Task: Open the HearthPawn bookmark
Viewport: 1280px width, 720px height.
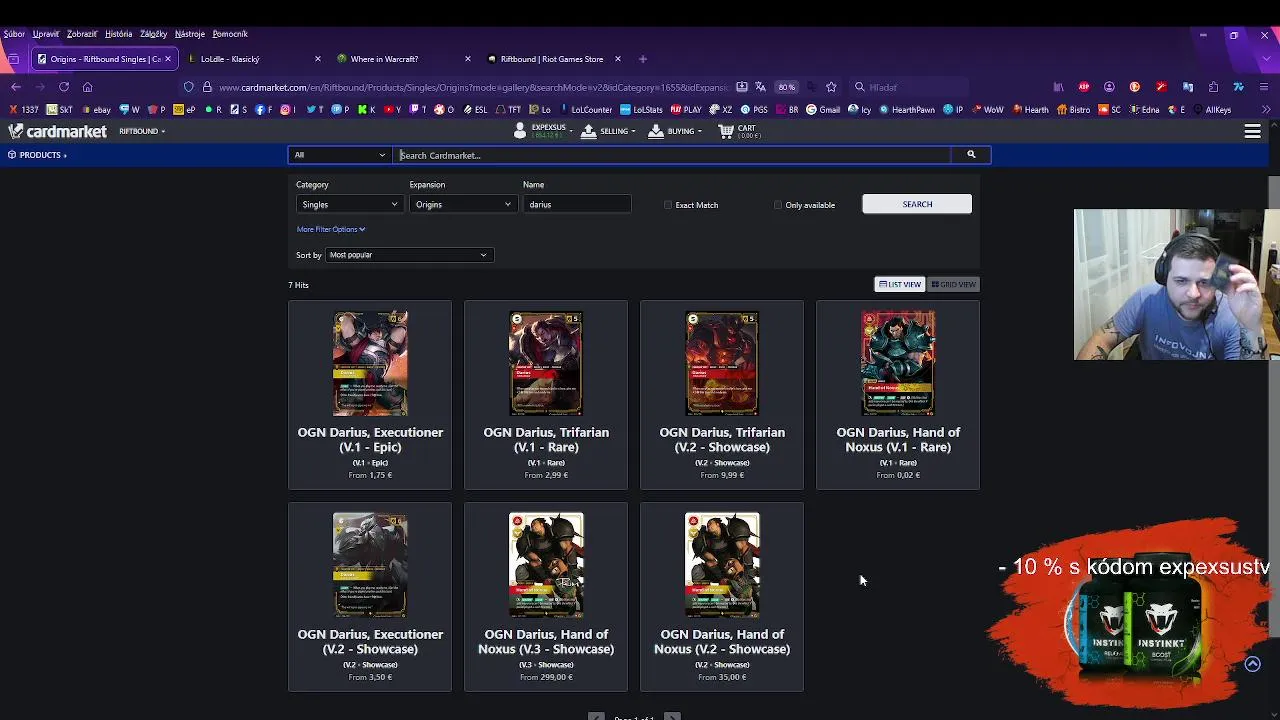Action: coord(907,110)
